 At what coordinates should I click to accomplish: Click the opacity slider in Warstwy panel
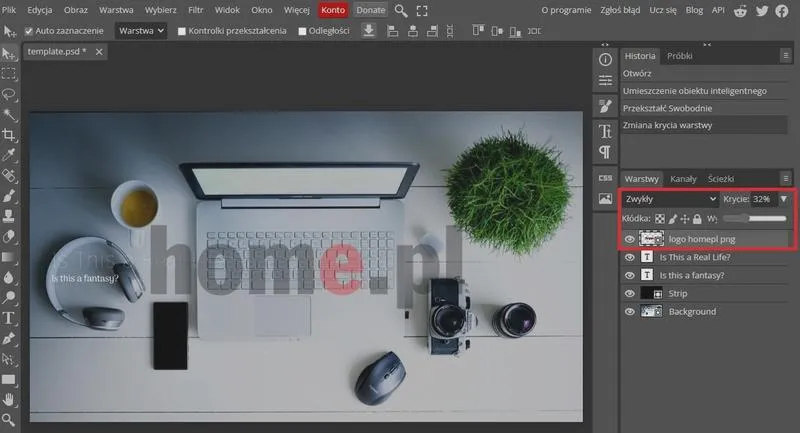[755, 219]
